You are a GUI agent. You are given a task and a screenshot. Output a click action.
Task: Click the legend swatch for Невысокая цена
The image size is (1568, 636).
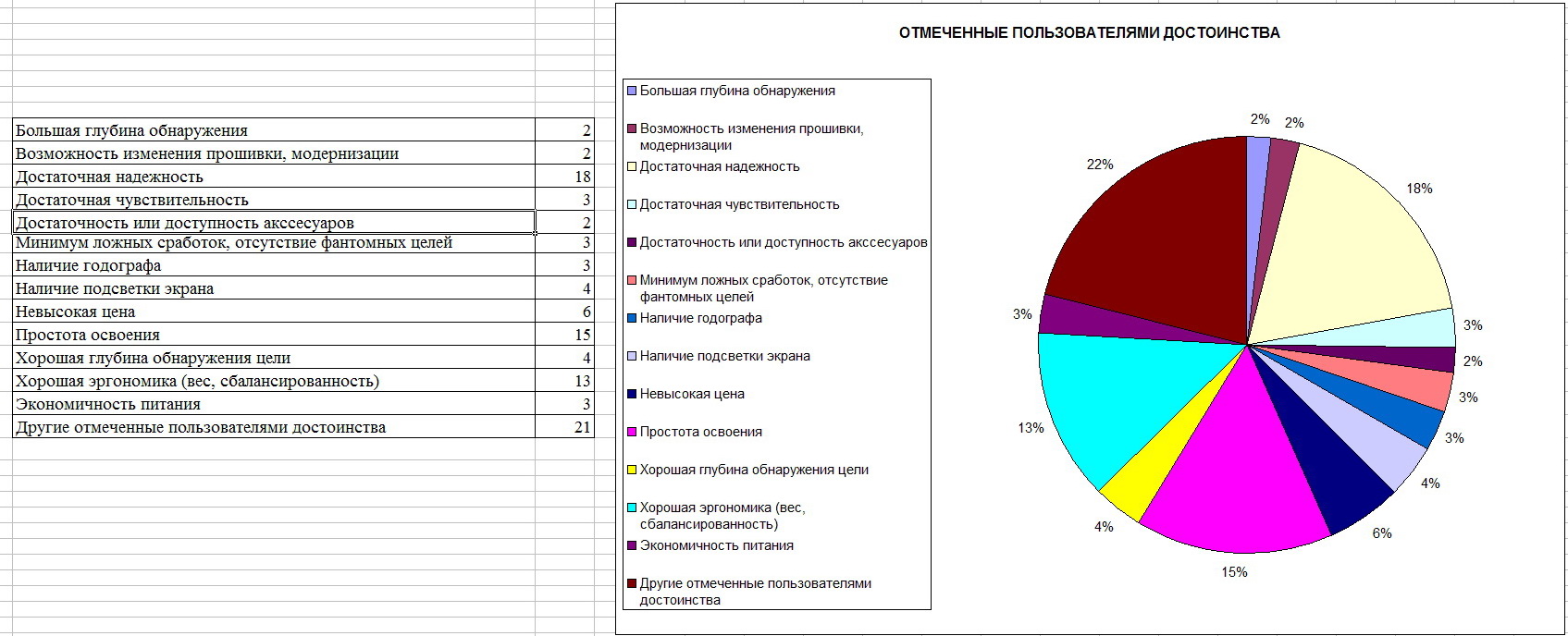(x=632, y=394)
